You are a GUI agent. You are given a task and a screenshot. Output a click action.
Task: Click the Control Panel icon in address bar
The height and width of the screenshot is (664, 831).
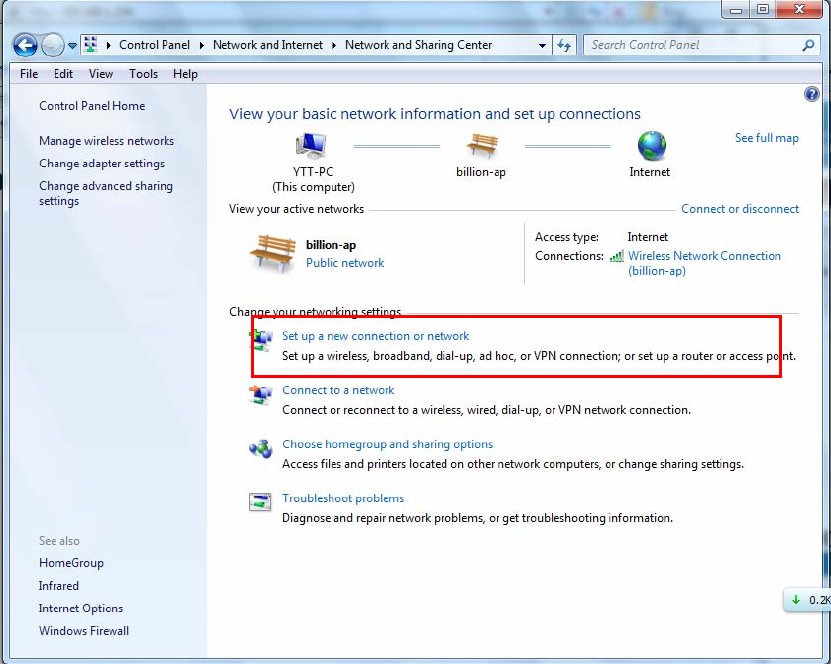tap(91, 45)
